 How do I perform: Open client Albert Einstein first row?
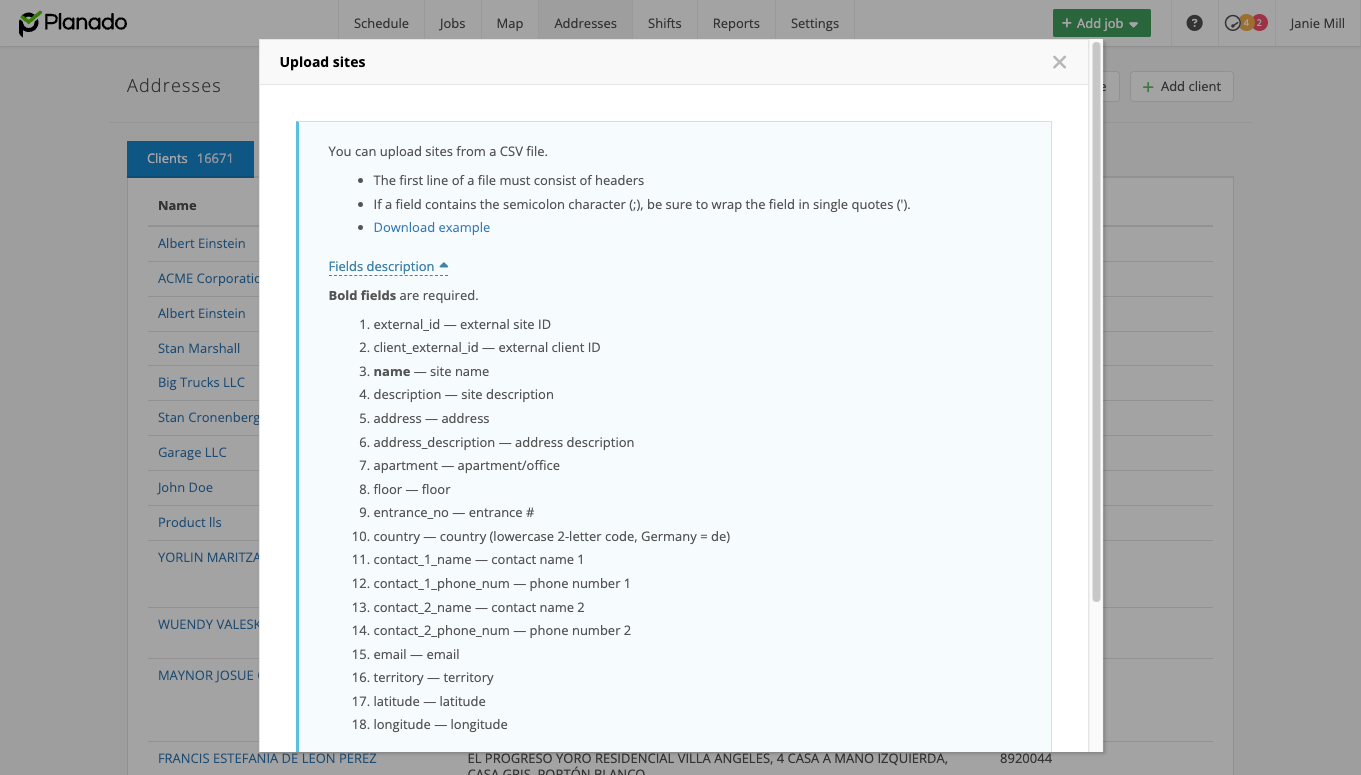[x=201, y=243]
